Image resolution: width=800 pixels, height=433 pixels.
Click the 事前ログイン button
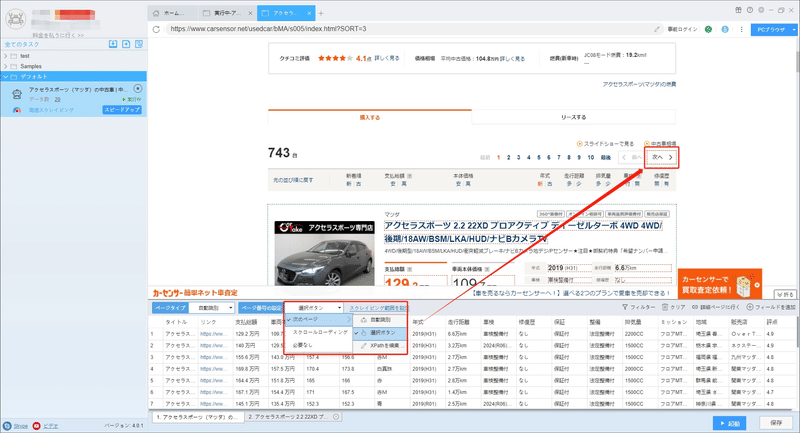coord(682,29)
